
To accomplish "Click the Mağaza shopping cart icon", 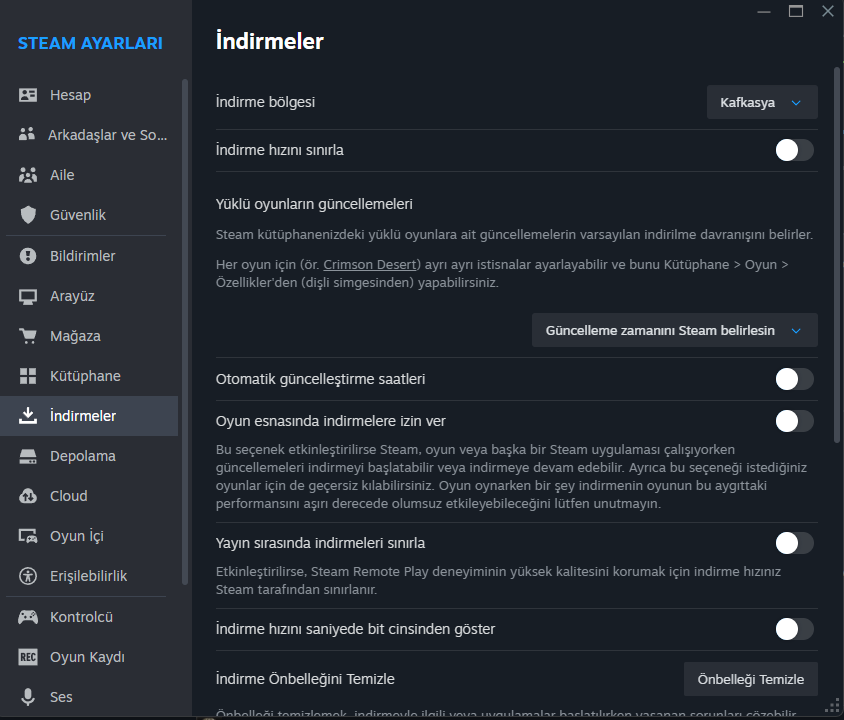I will coord(28,336).
